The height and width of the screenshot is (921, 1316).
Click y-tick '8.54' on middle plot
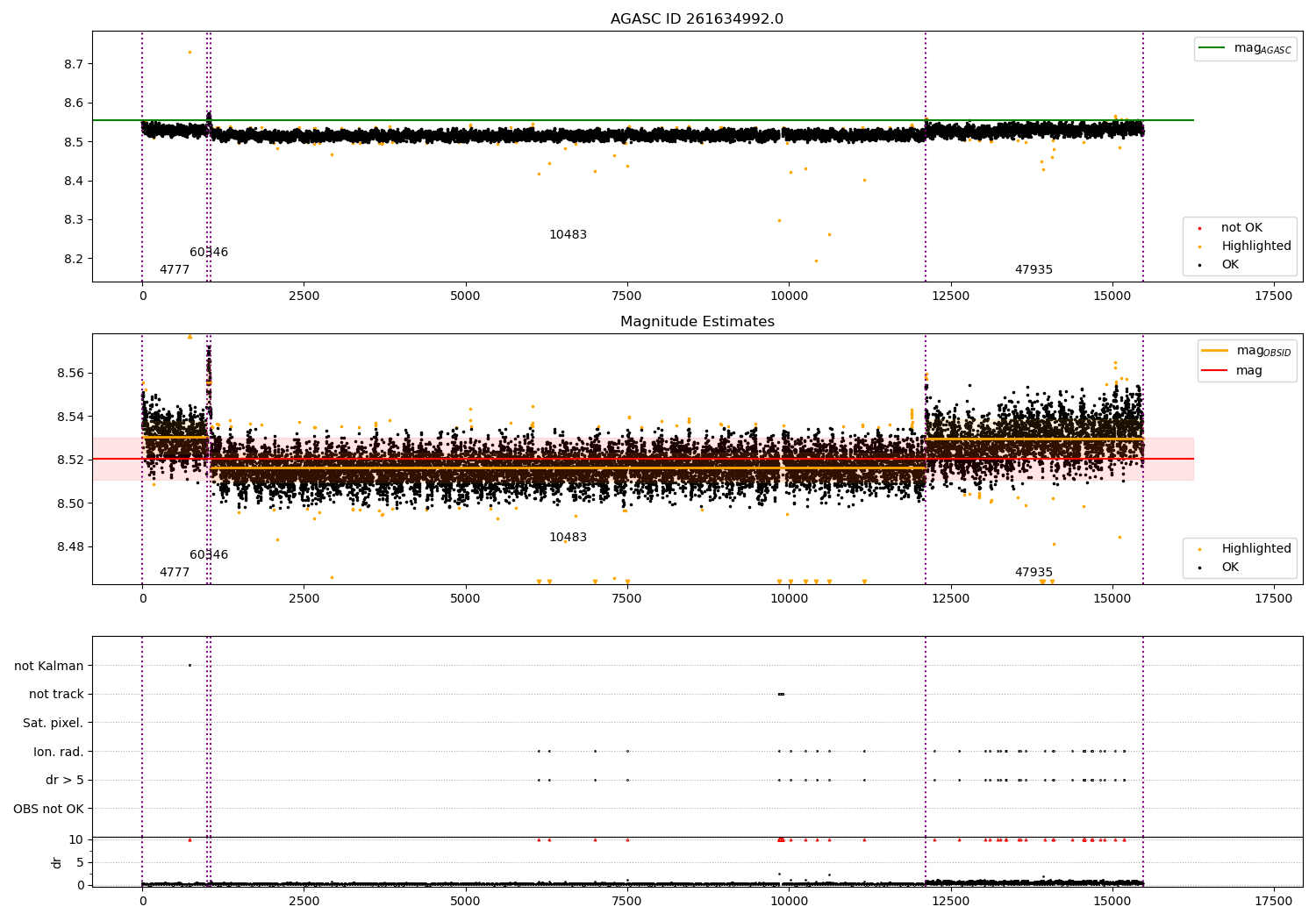[70, 417]
